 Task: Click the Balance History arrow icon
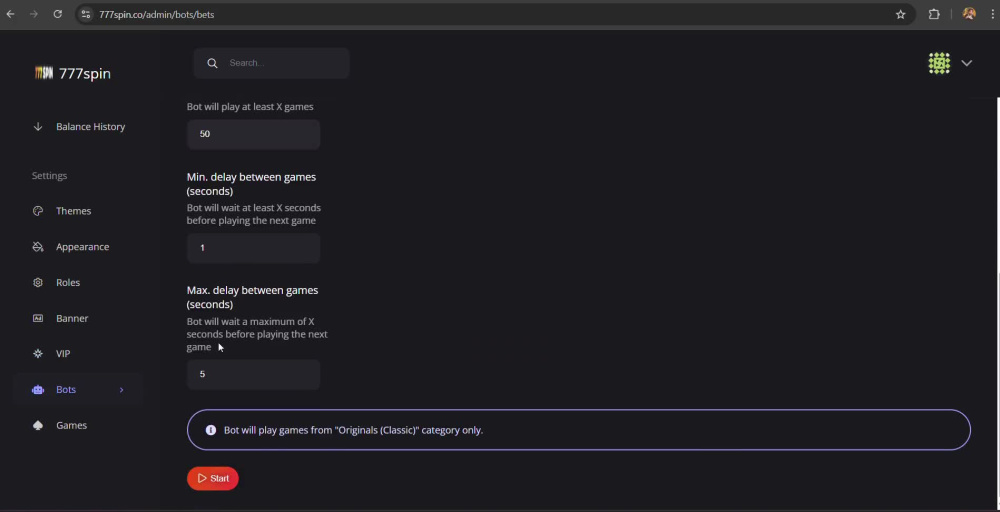pos(38,126)
